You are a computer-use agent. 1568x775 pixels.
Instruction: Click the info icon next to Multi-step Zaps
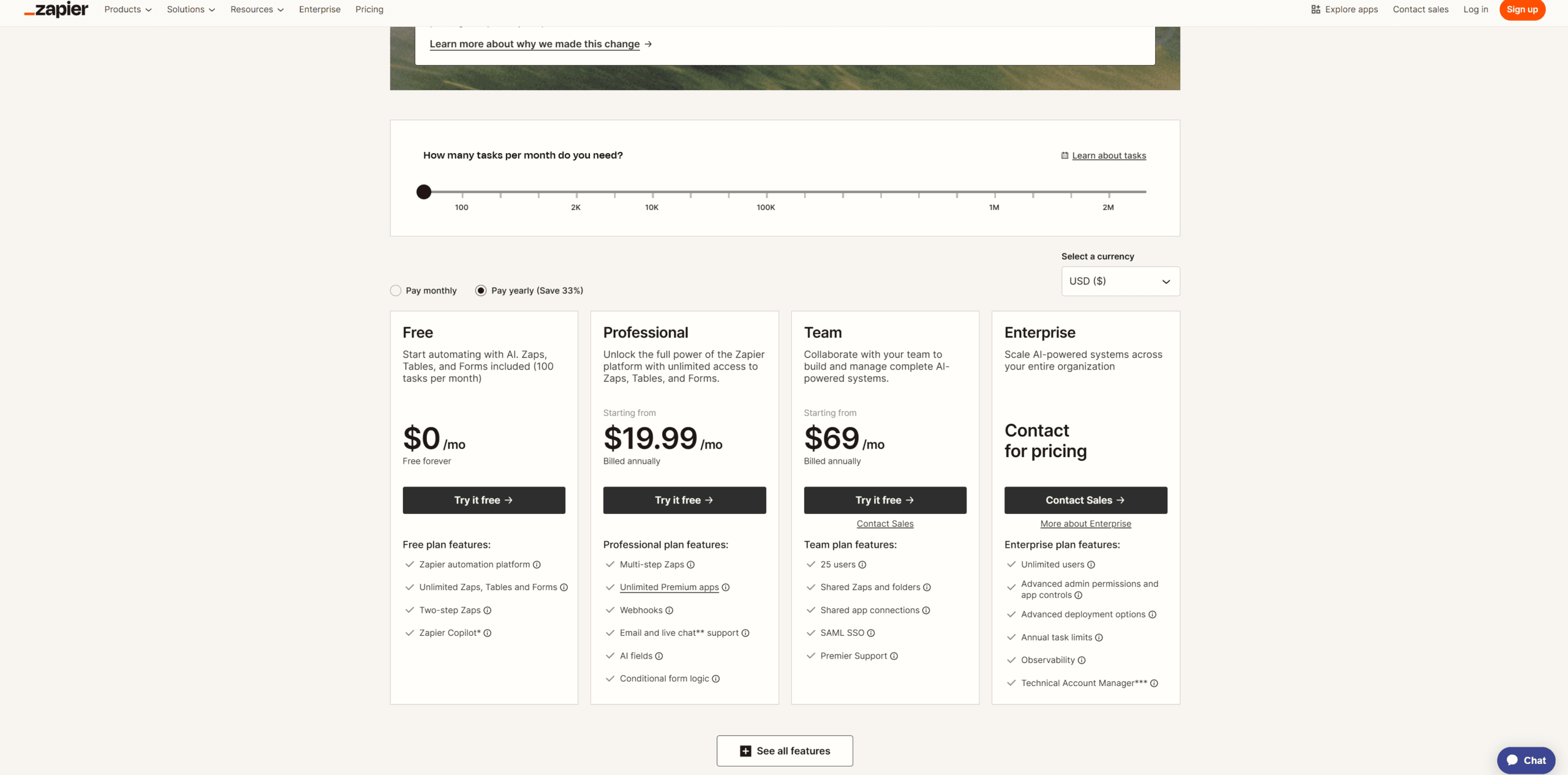point(690,565)
